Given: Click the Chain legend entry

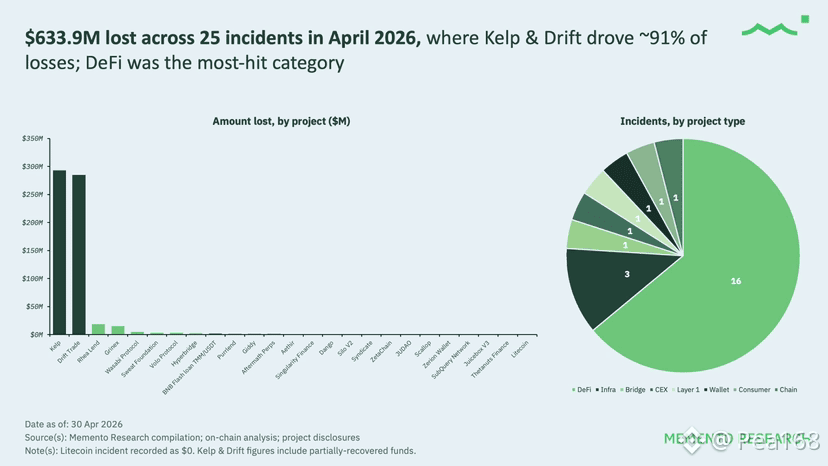Looking at the screenshot, I should pyautogui.click(x=786, y=390).
